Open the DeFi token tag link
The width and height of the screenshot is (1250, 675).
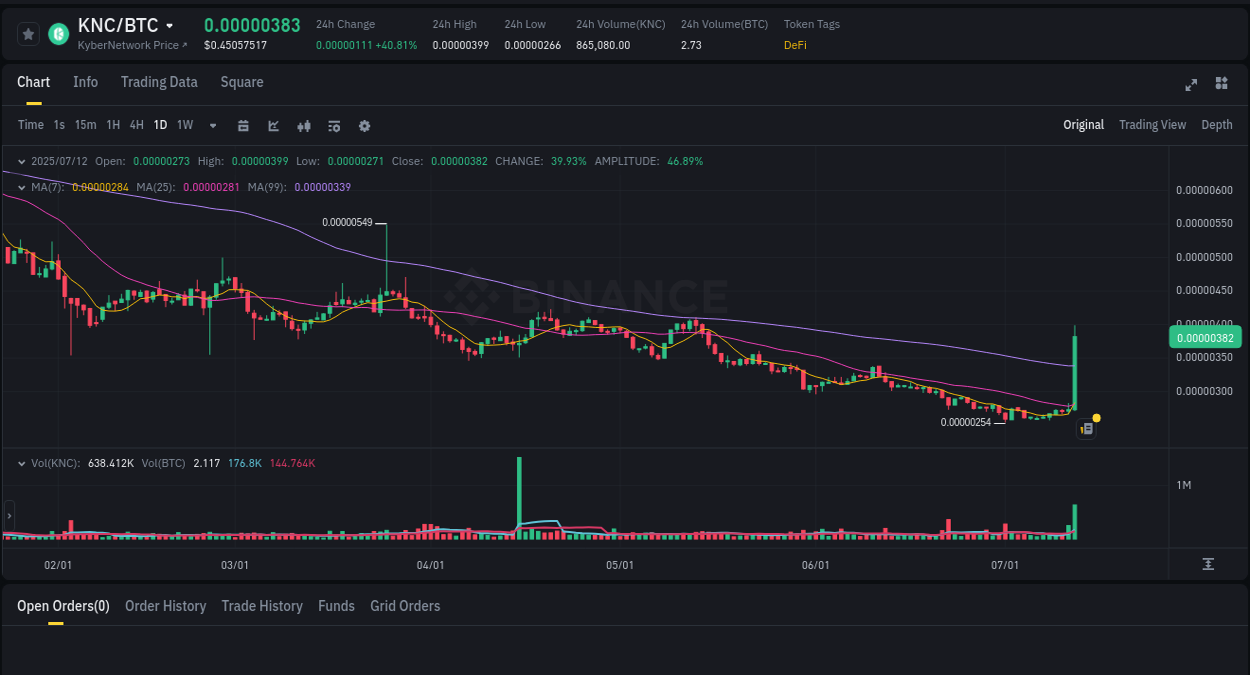pyautogui.click(x=795, y=45)
